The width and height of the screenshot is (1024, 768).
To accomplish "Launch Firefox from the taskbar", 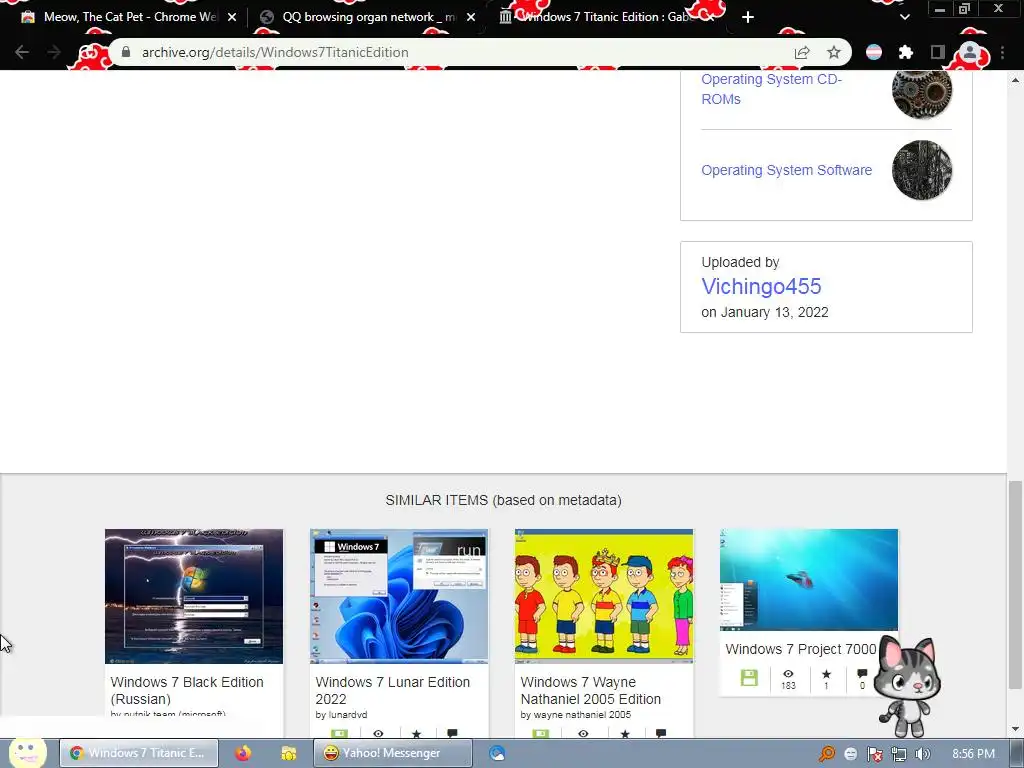I will tap(243, 753).
